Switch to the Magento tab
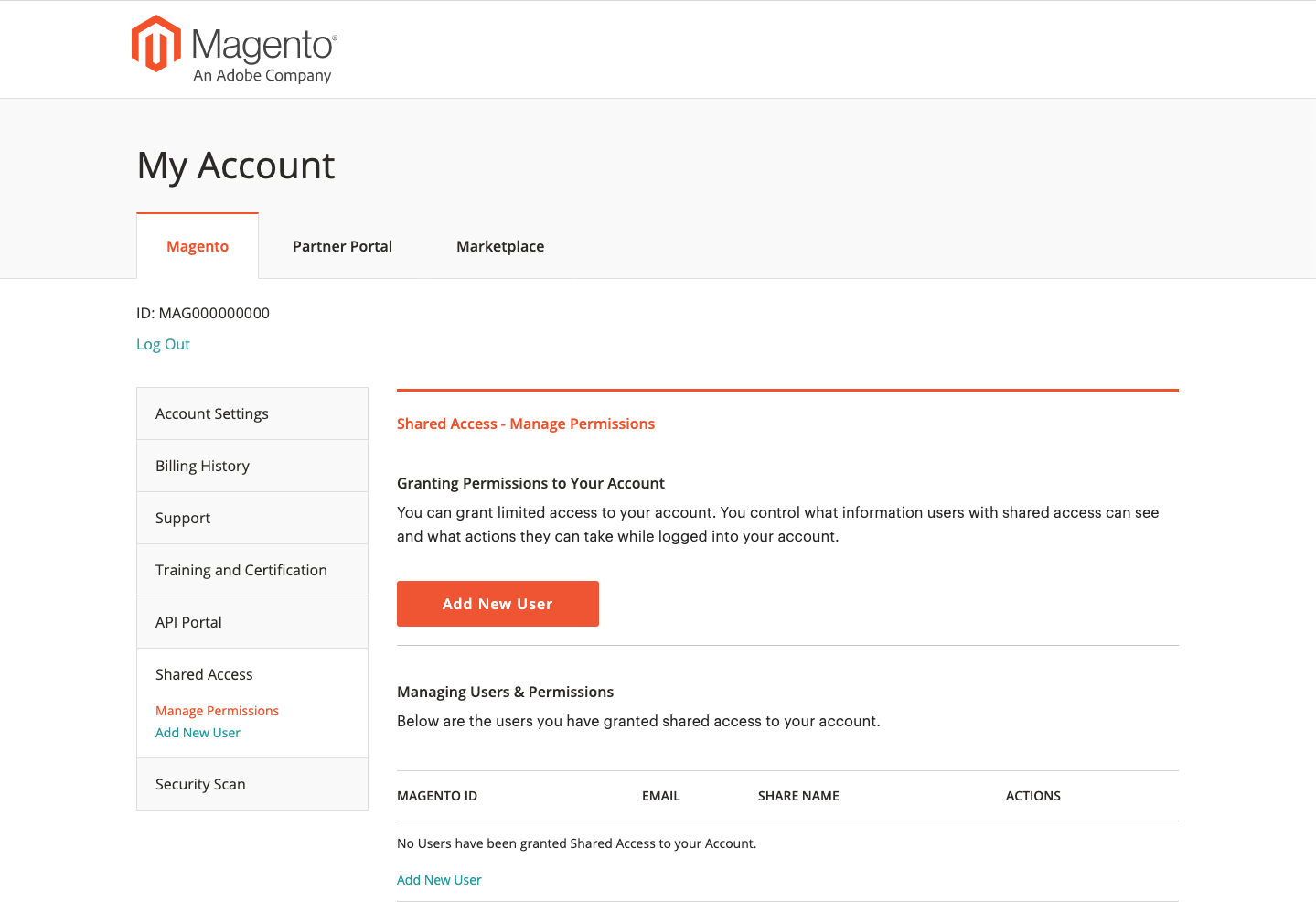1316x902 pixels. [198, 246]
